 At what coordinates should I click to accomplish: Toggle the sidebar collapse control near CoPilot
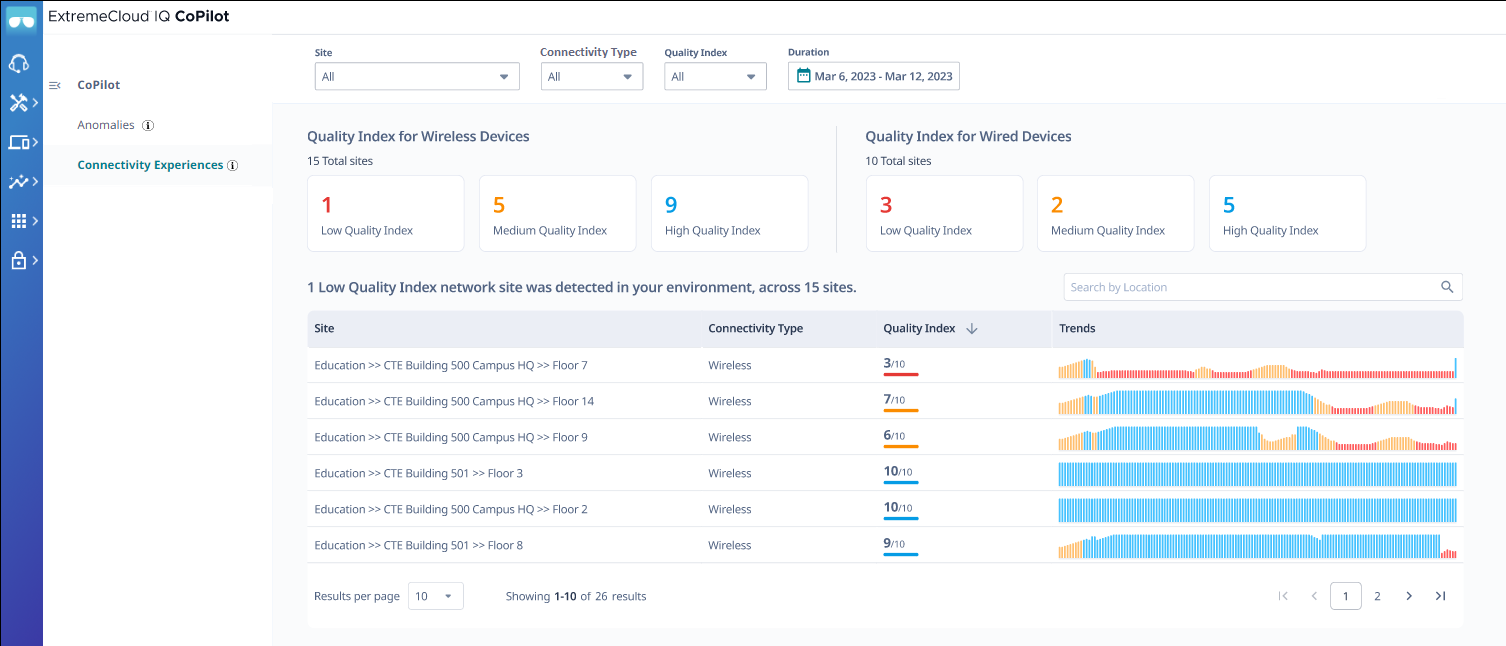pyautogui.click(x=55, y=85)
